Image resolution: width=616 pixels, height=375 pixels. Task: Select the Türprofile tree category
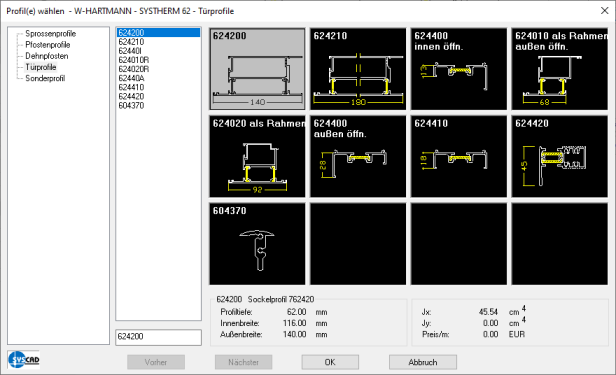40,67
